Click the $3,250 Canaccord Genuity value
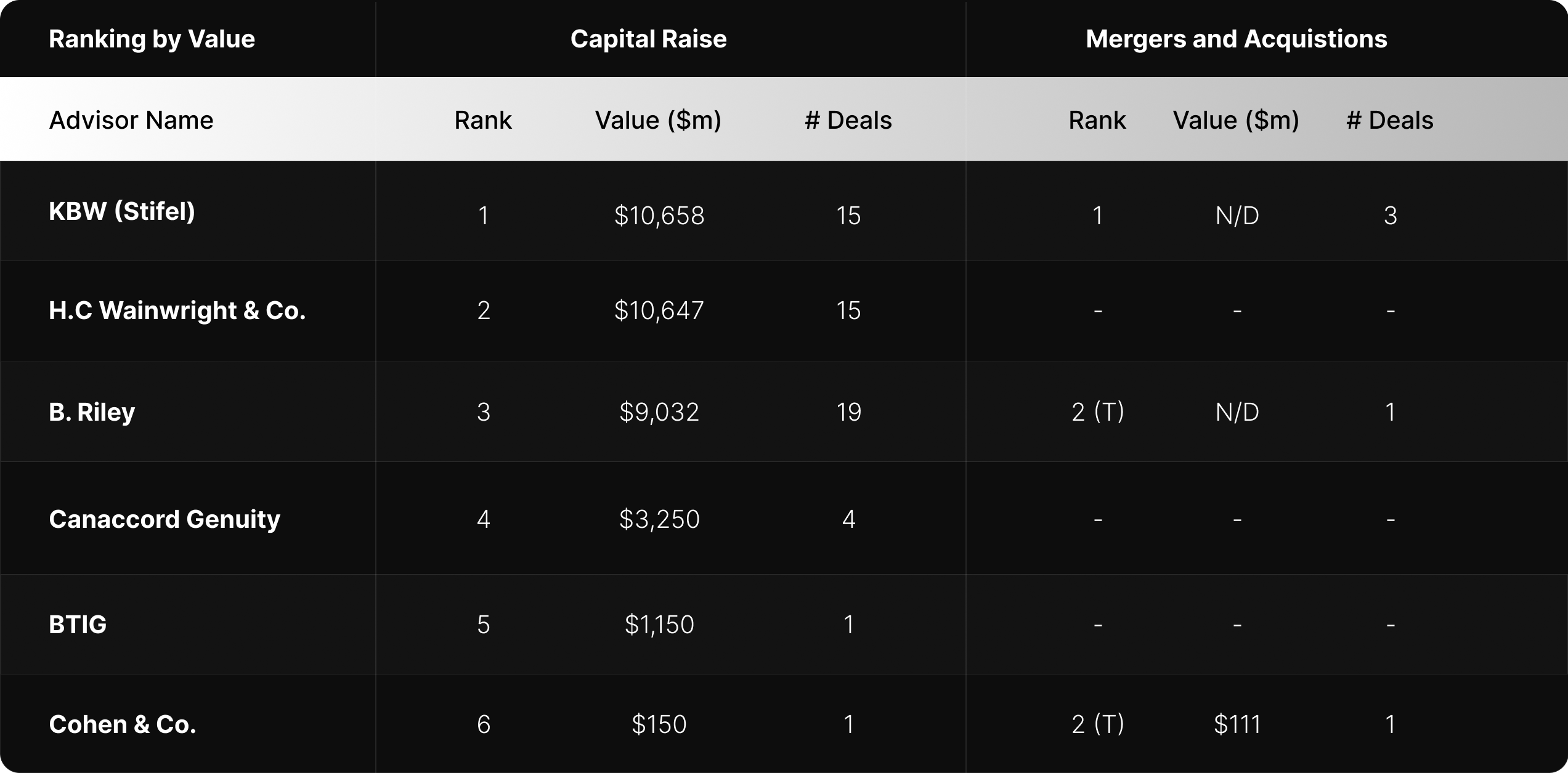This screenshot has width=1568, height=773. (659, 519)
